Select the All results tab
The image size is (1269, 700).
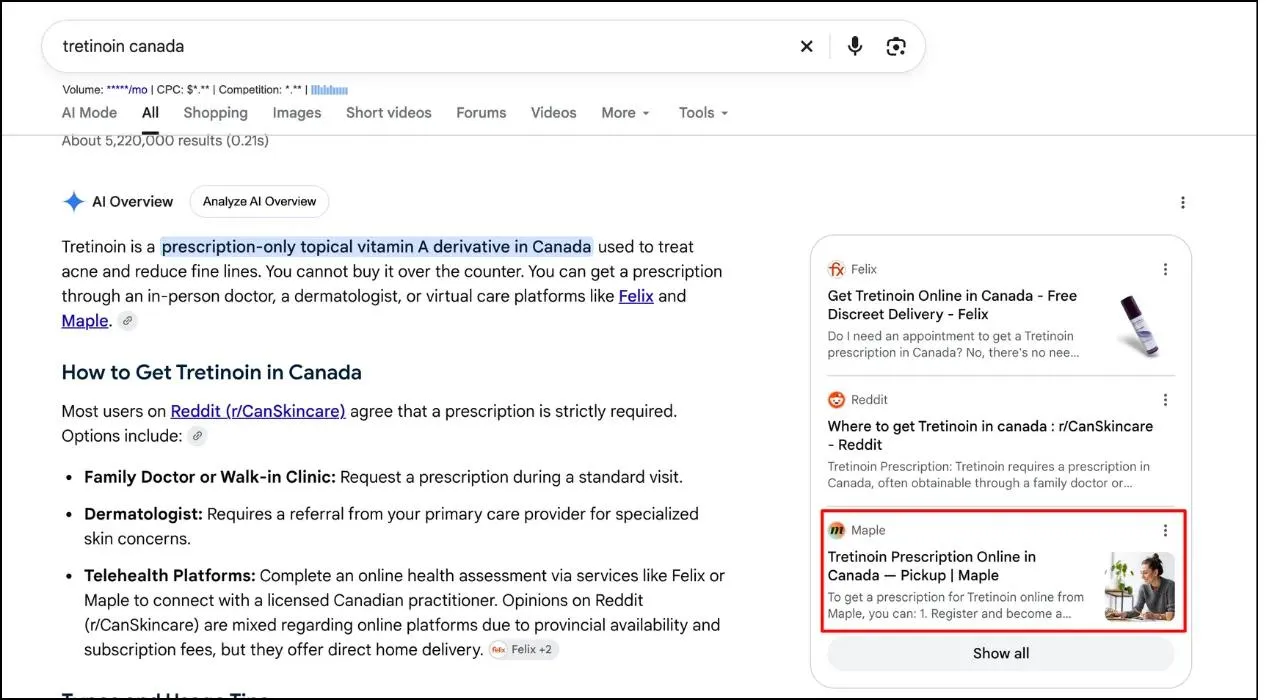click(x=150, y=113)
